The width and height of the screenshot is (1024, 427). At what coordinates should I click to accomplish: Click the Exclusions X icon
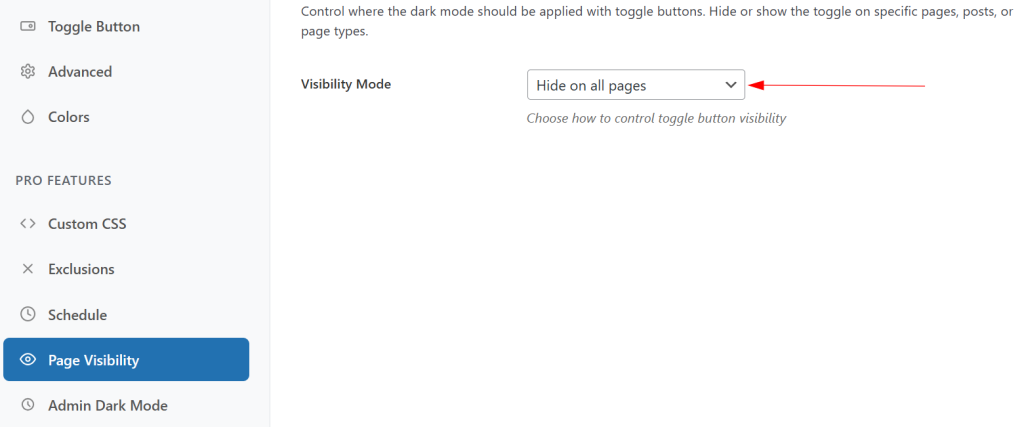pyautogui.click(x=28, y=269)
